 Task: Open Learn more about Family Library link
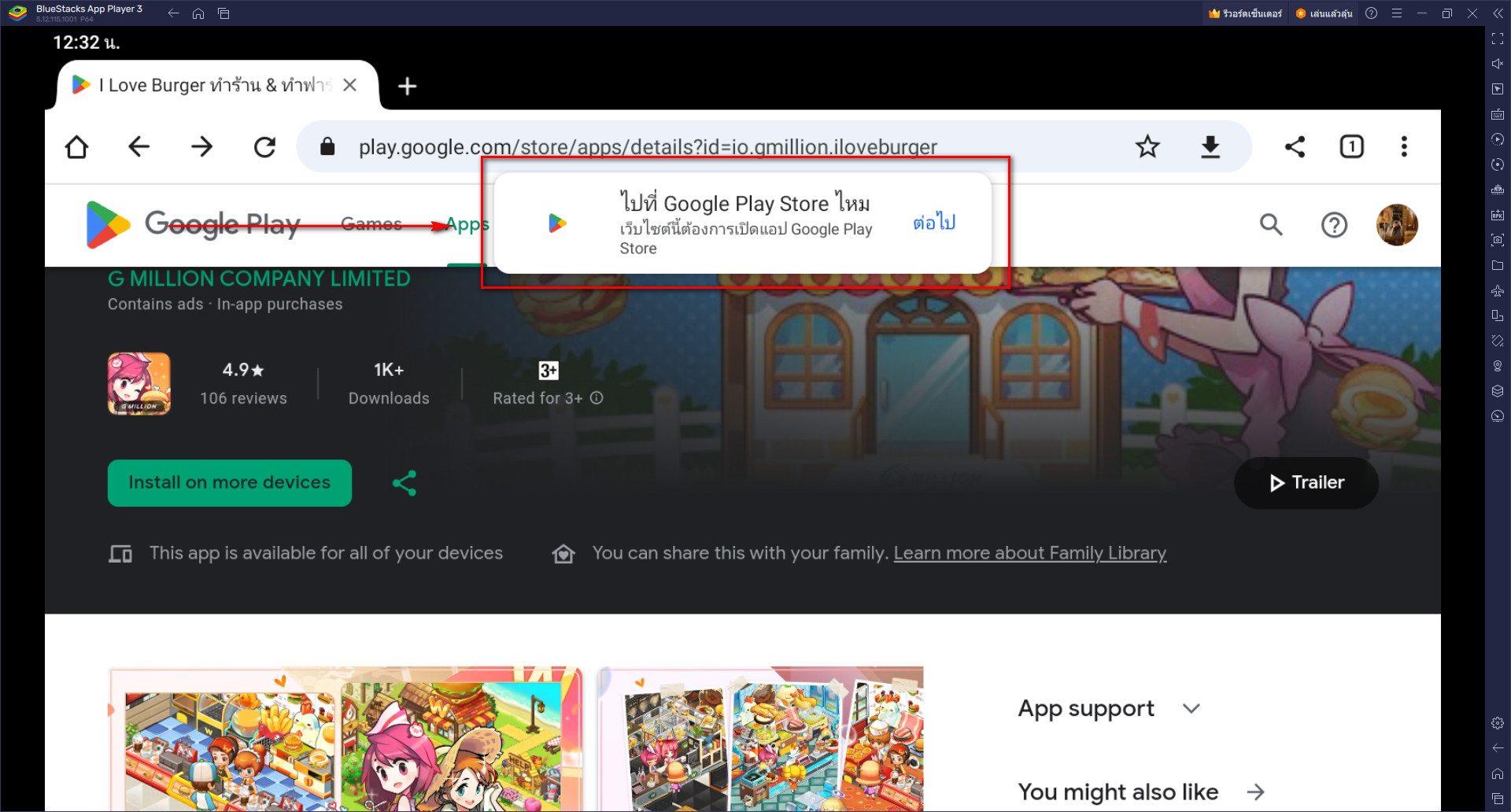tap(1029, 553)
